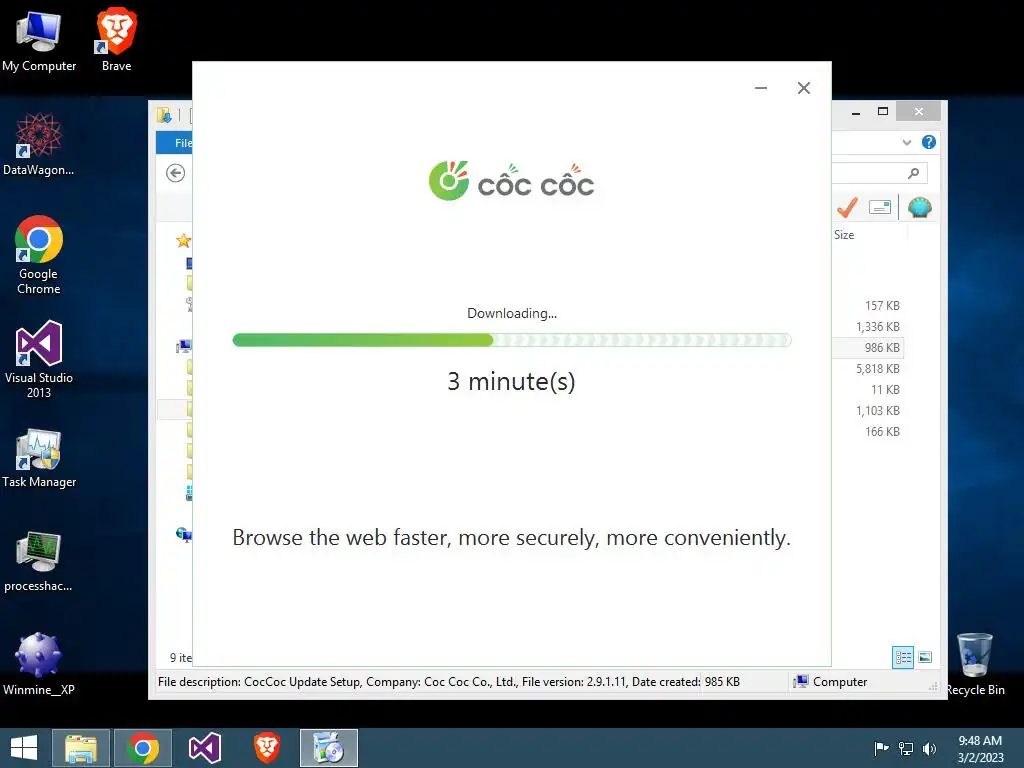This screenshot has width=1024, height=768.
Task: Minimize the Explorer window behind
Action: point(856,112)
